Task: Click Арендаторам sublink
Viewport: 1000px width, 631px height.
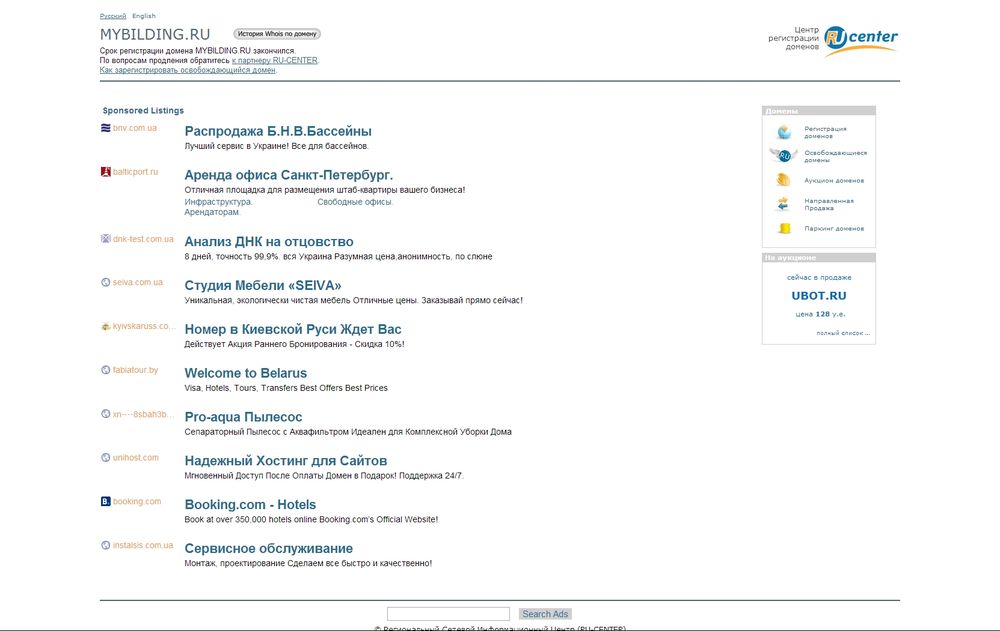Action: 212,212
